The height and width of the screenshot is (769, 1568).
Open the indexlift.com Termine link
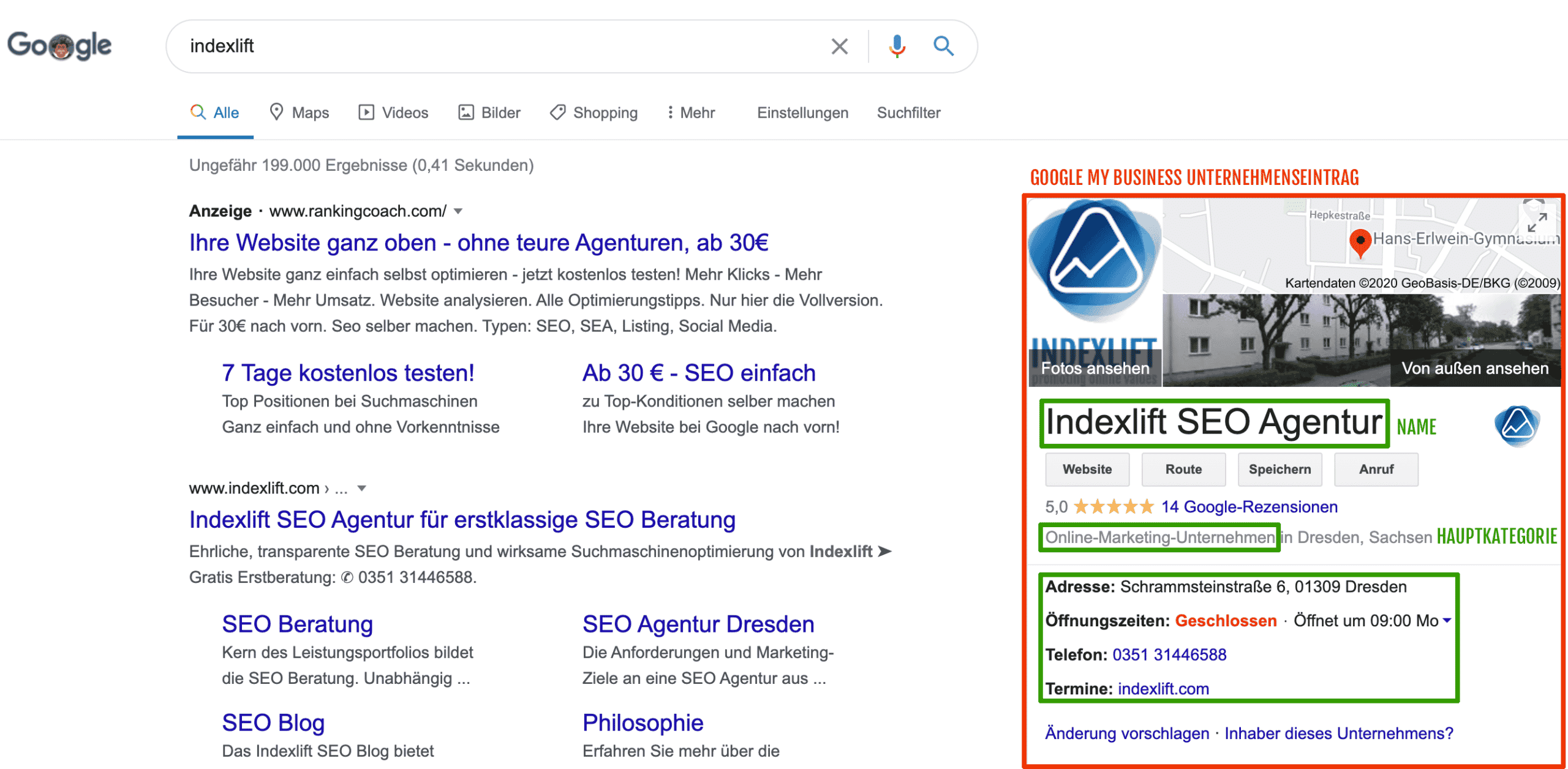click(x=1163, y=689)
